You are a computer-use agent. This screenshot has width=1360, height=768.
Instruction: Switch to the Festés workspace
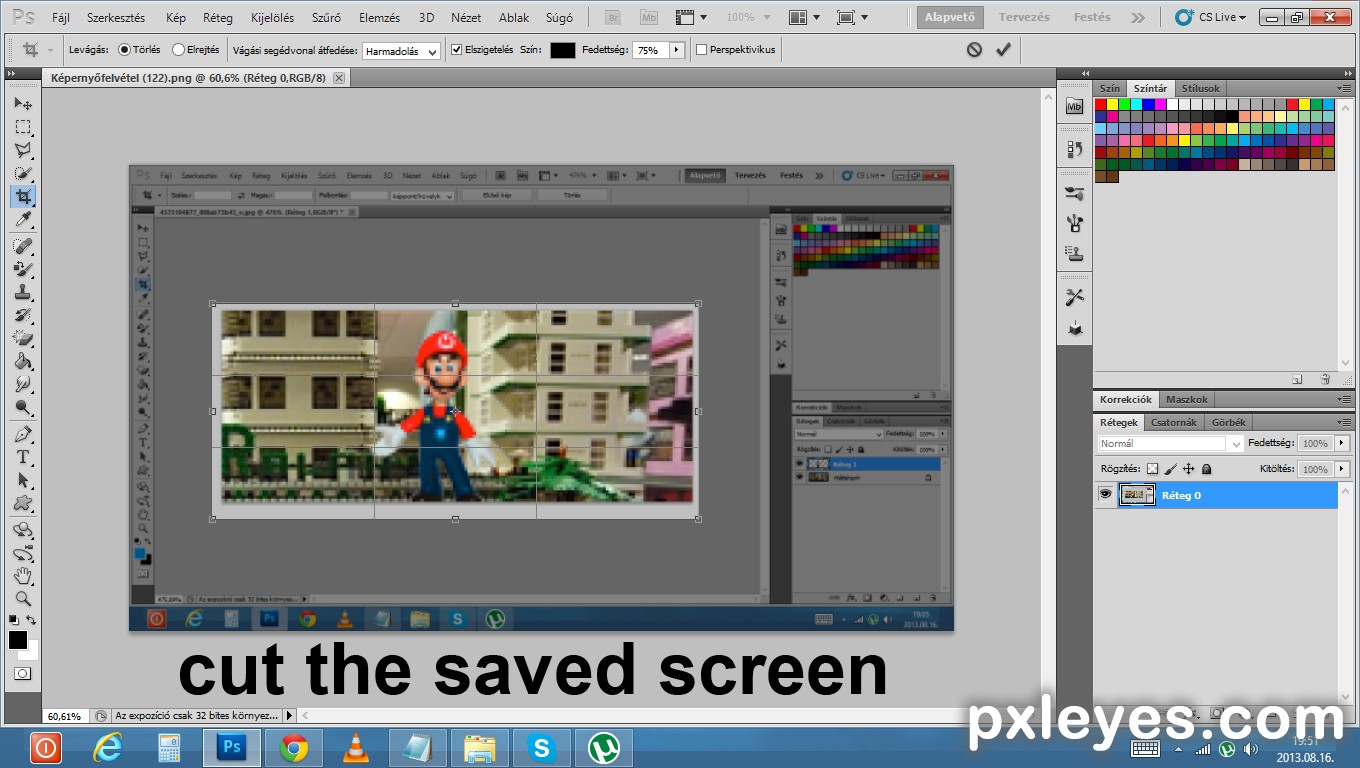coord(1092,17)
